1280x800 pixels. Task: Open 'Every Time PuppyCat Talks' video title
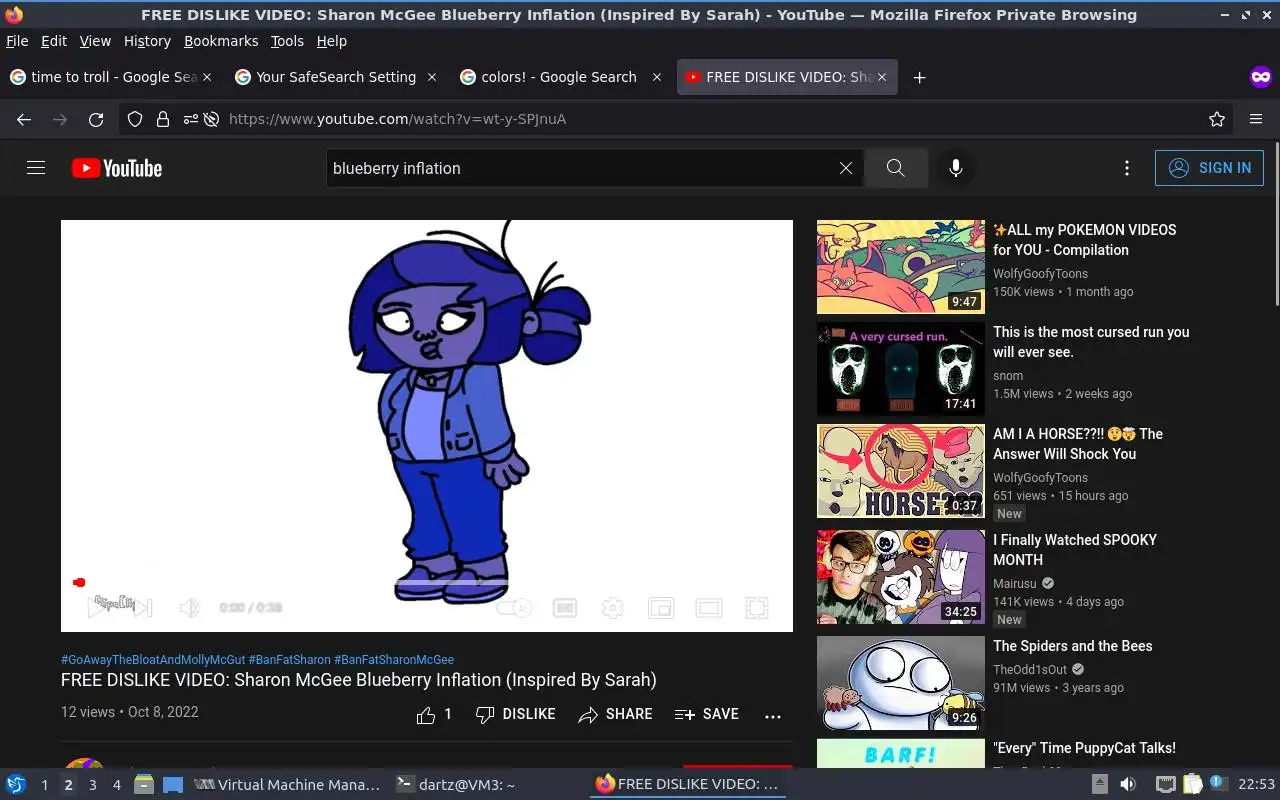(1084, 748)
